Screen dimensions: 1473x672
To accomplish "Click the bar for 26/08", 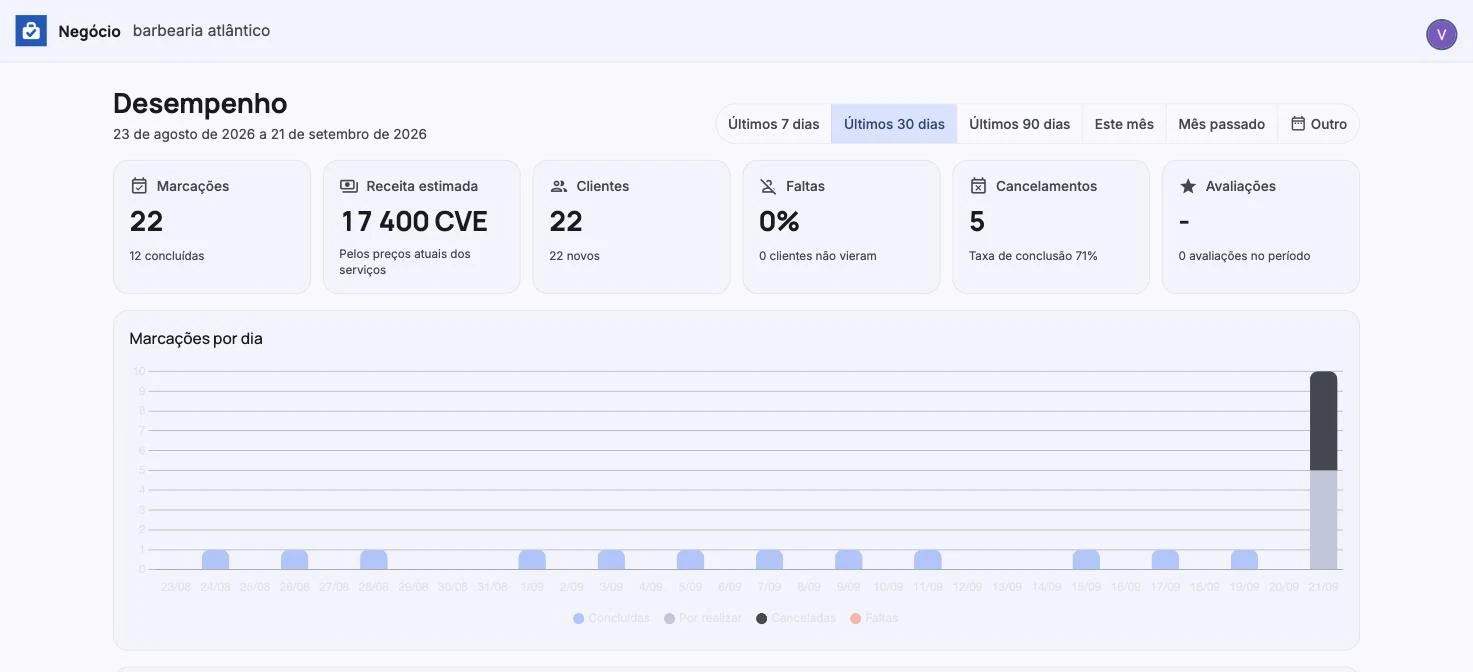I will pos(294,560).
